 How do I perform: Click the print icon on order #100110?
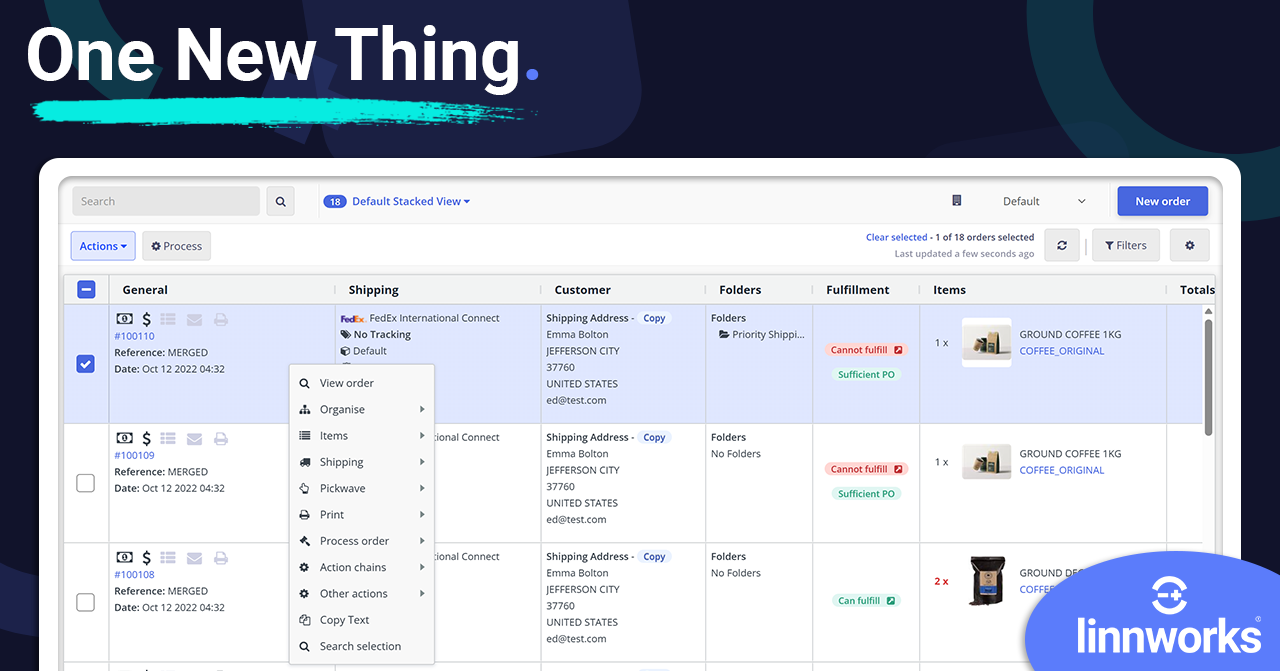point(221,319)
